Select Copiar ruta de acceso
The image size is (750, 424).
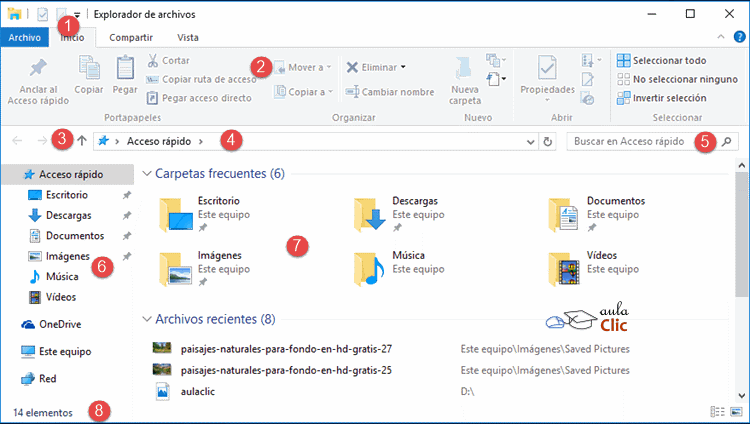(x=201, y=79)
